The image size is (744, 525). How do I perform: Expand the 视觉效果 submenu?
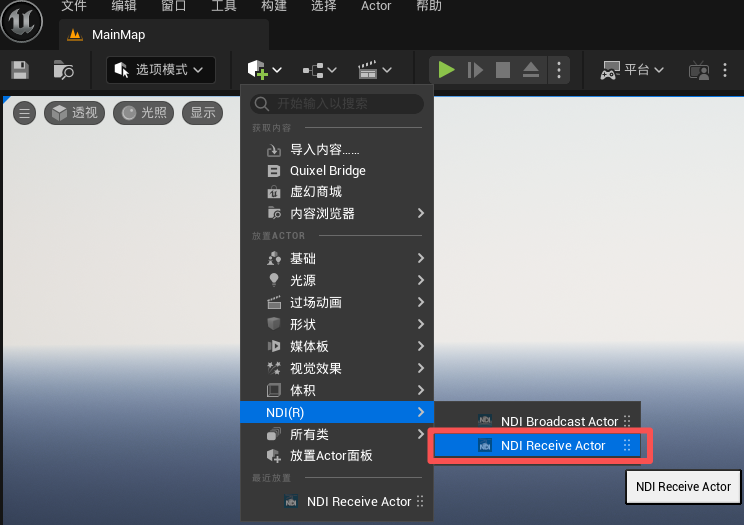click(337, 368)
